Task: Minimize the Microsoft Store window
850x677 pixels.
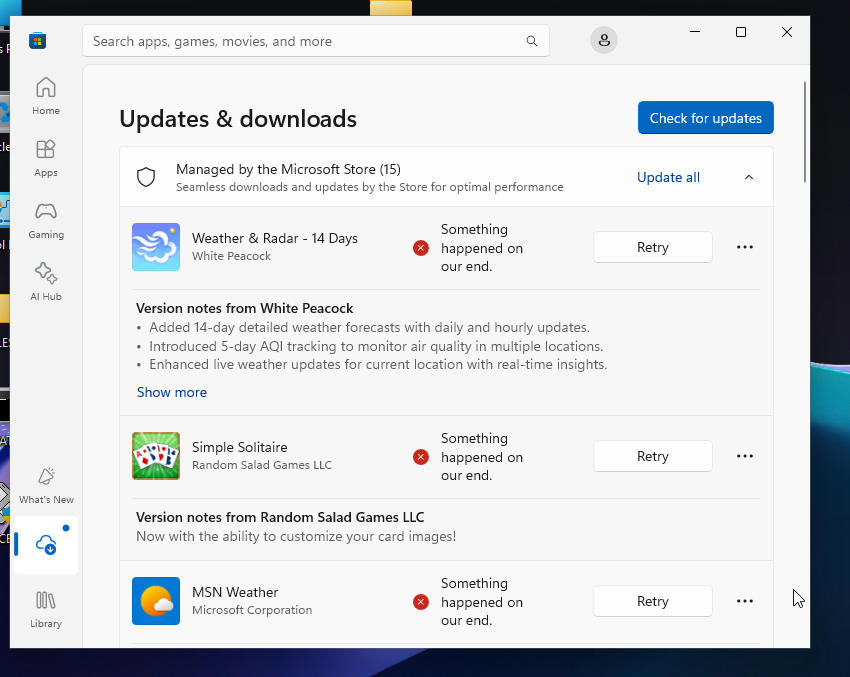Action: click(694, 33)
